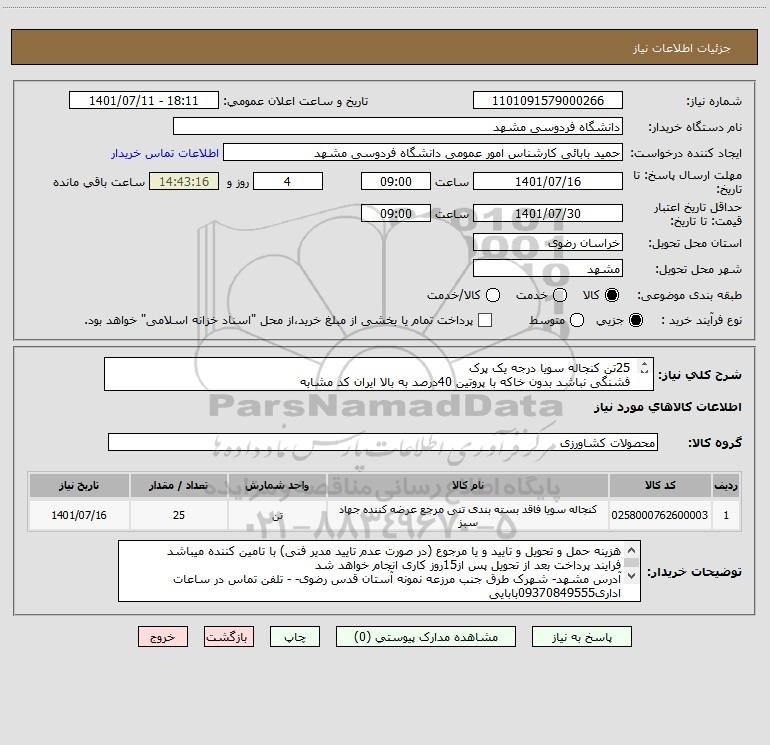The width and height of the screenshot is (770, 745).
Task: Click the product name cell کنجاله سویا
Action: click(x=468, y=515)
